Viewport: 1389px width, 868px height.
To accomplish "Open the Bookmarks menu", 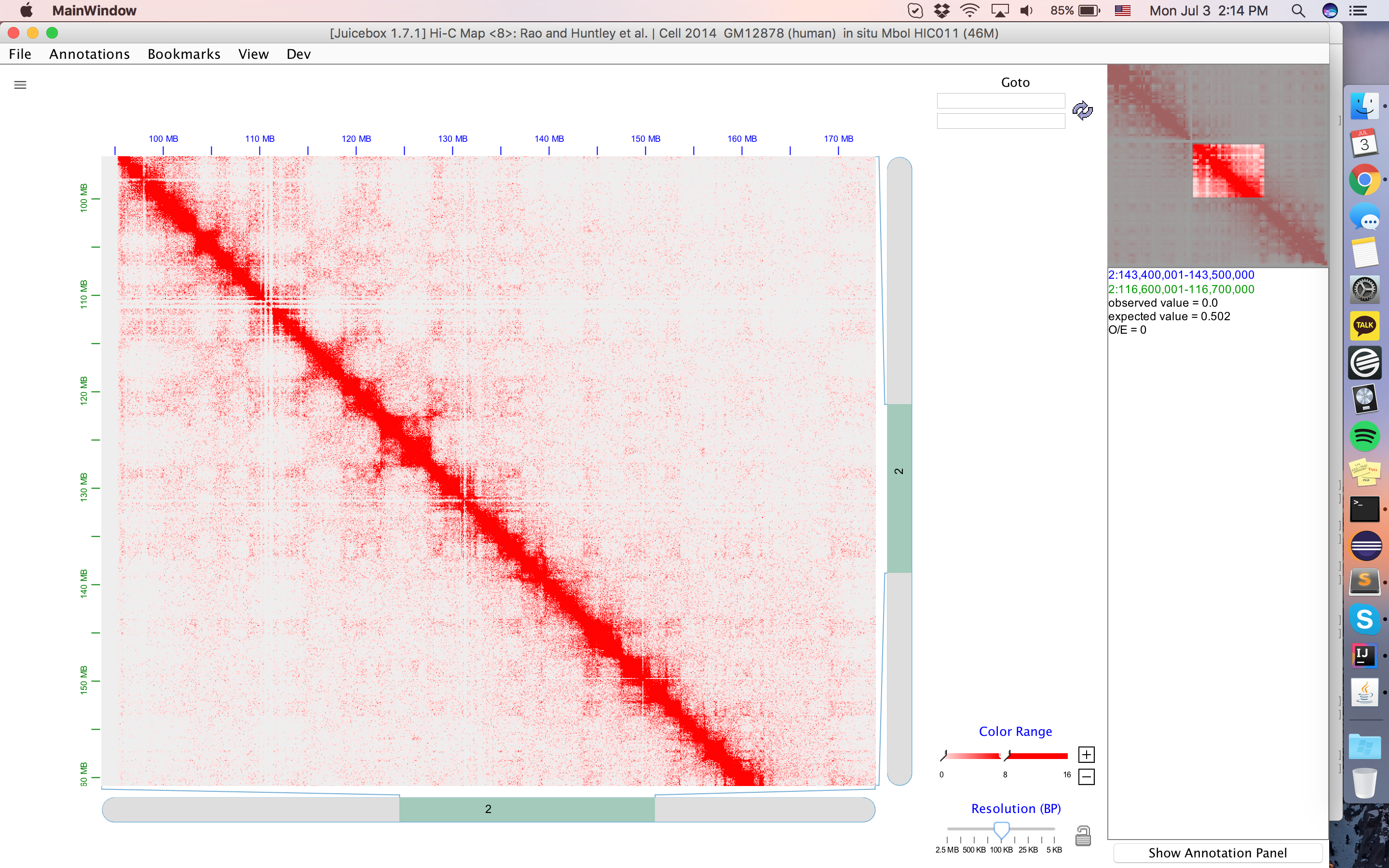I will pos(184,54).
